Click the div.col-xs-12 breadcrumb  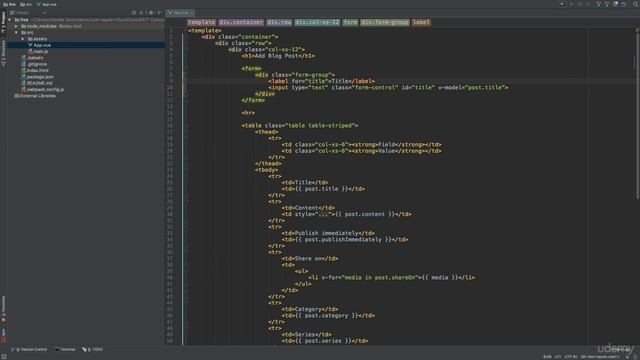pos(317,22)
